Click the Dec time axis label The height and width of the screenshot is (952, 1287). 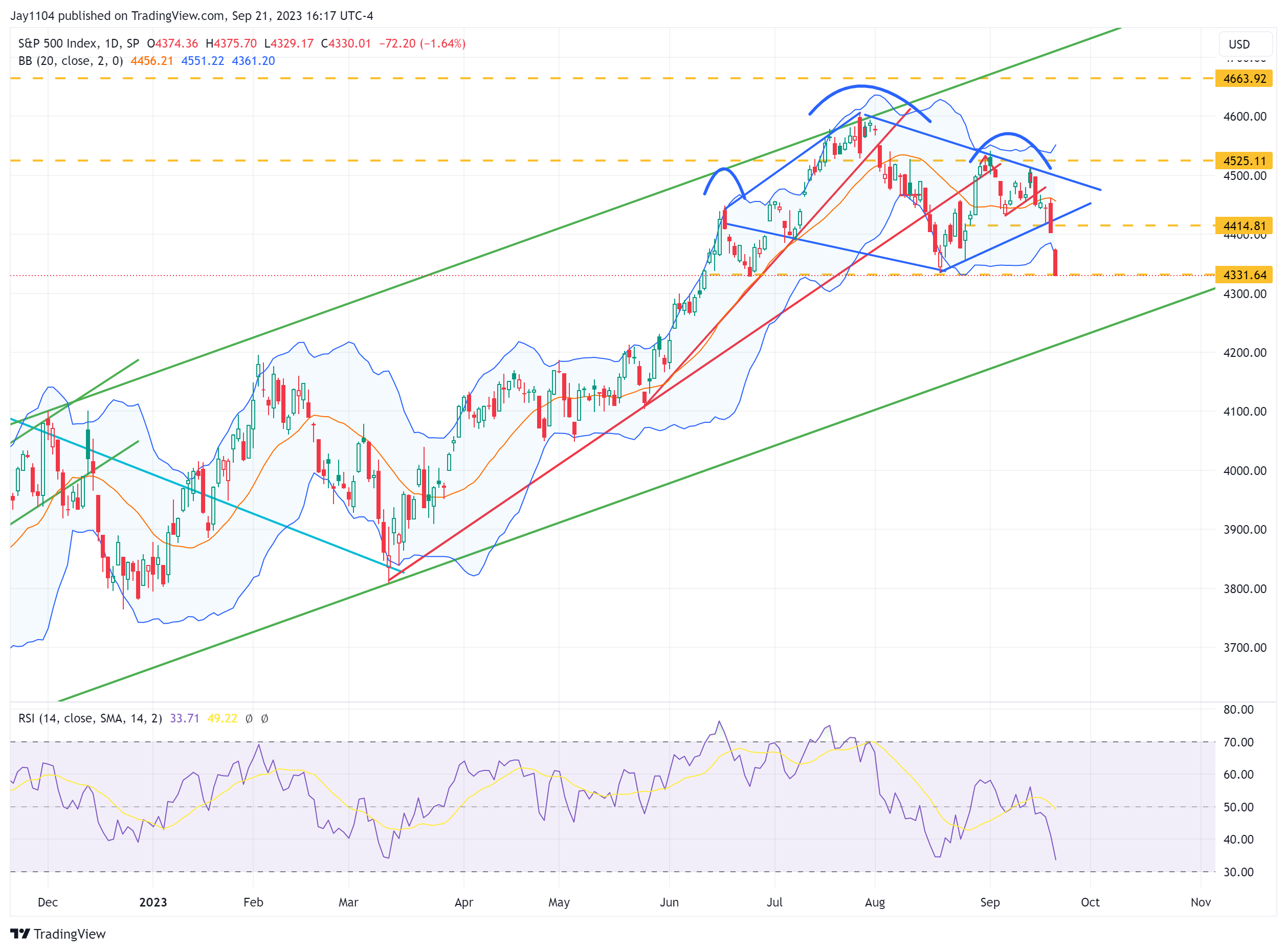click(48, 902)
